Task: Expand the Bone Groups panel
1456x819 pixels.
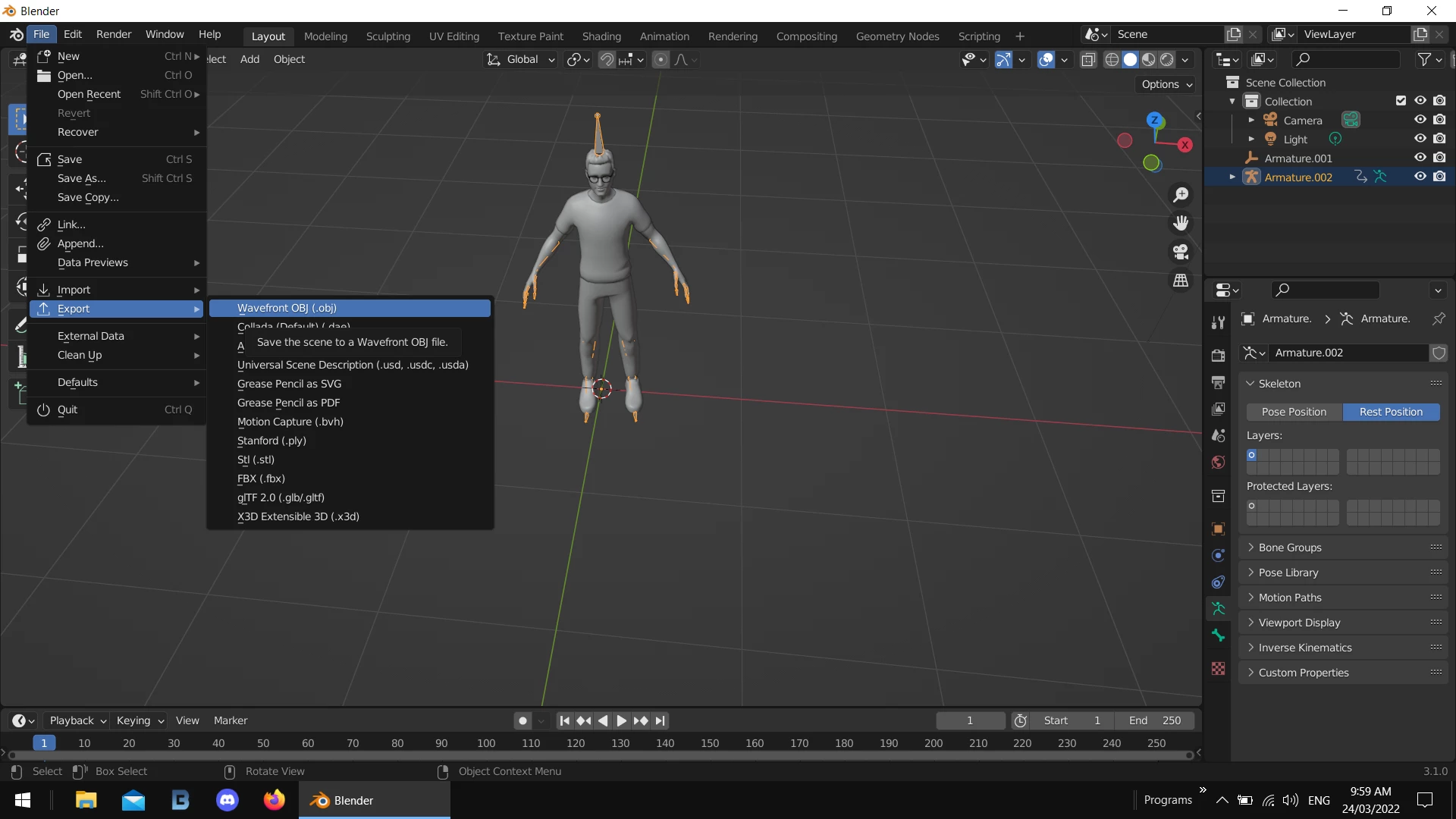Action: 1289,548
